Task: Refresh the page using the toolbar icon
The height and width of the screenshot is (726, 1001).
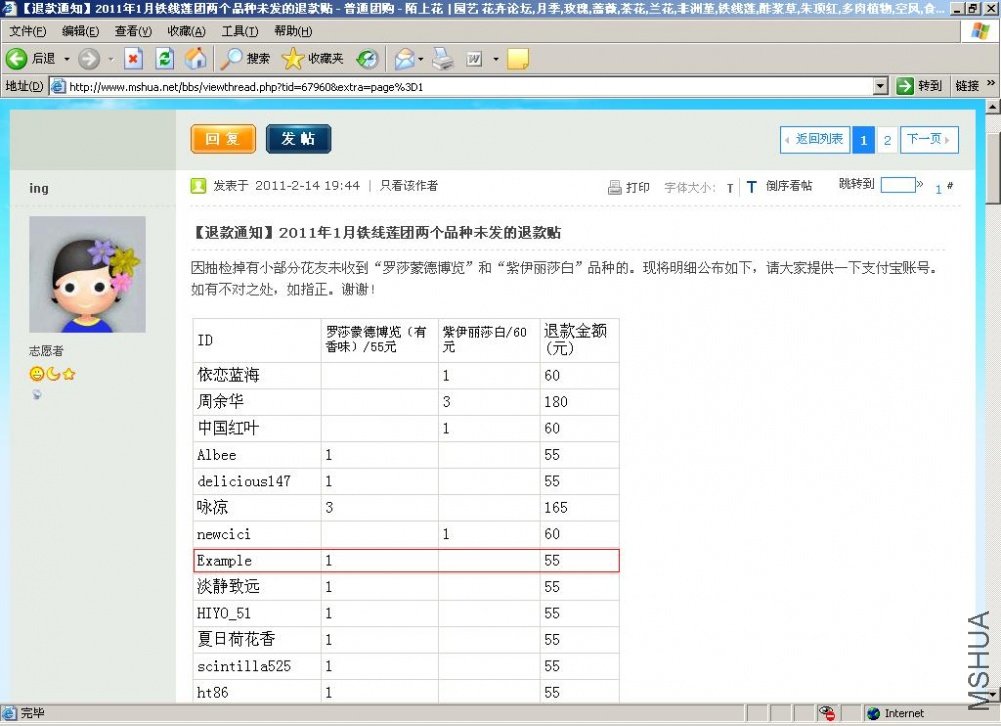Action: click(164, 59)
